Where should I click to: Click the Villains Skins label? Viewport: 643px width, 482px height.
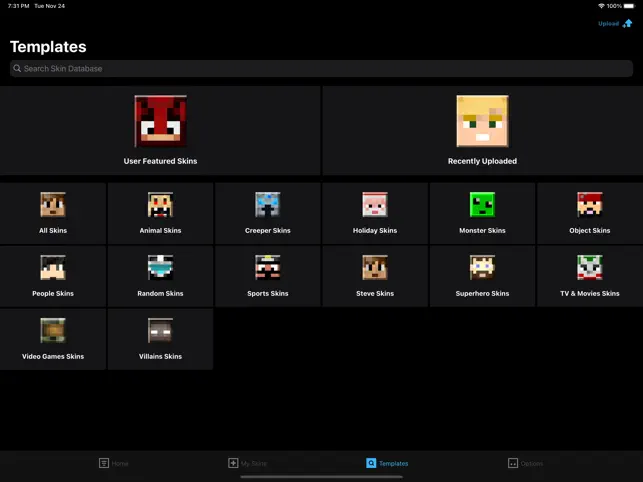(160, 356)
